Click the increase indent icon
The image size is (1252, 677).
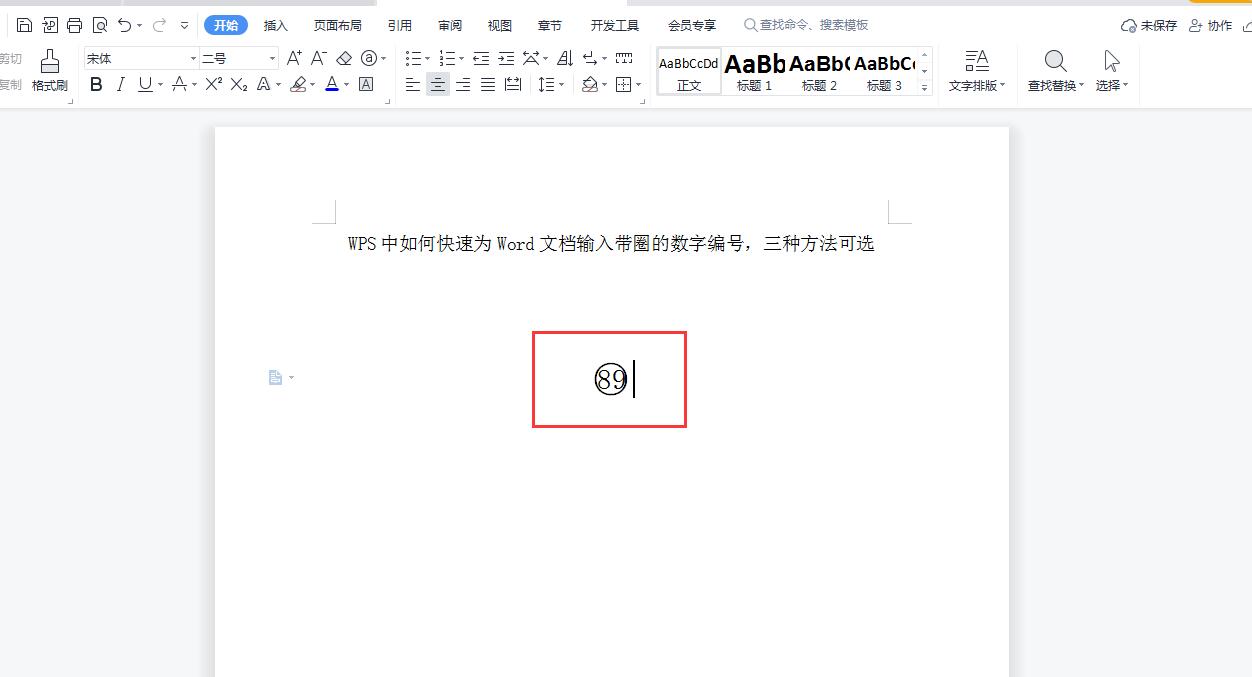point(506,59)
